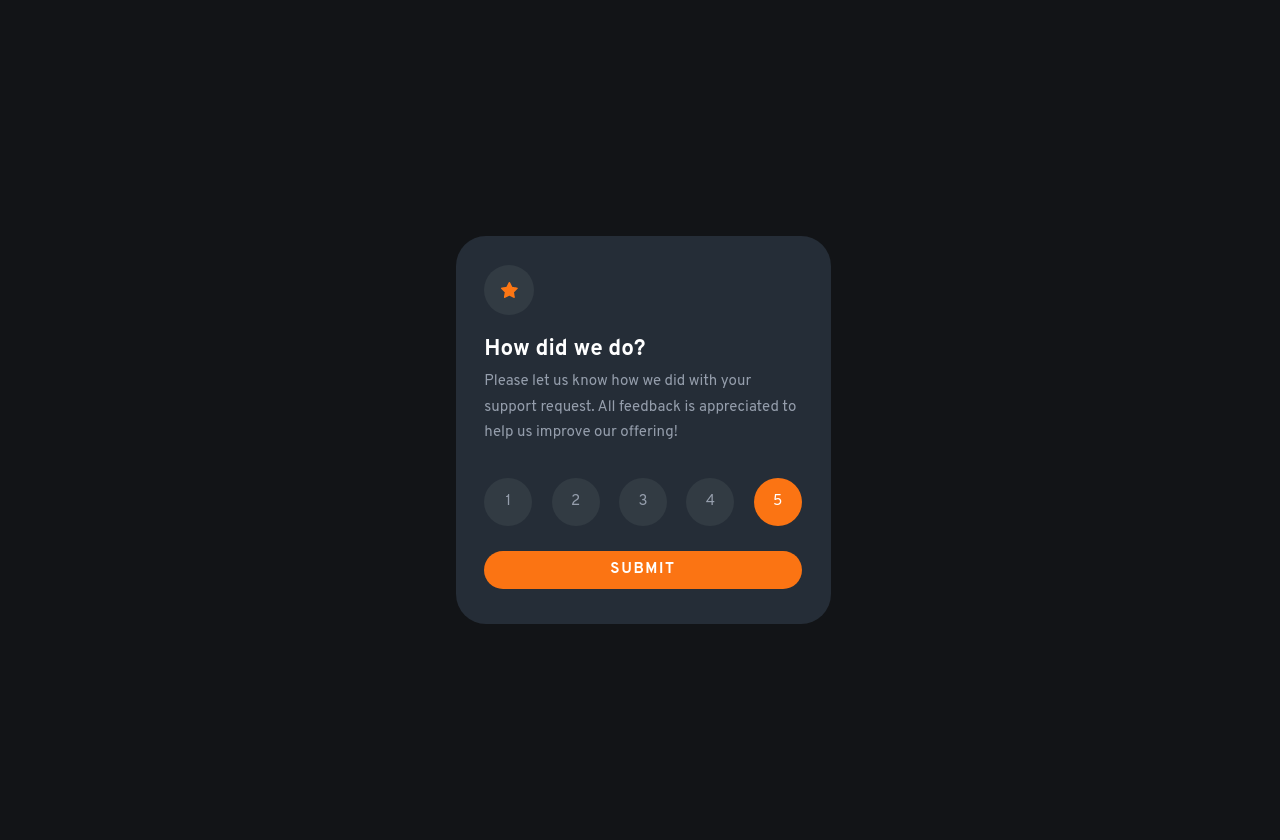Click the word "did" in the heading
Image resolution: width=1280 pixels, height=840 pixels.
pos(550,348)
